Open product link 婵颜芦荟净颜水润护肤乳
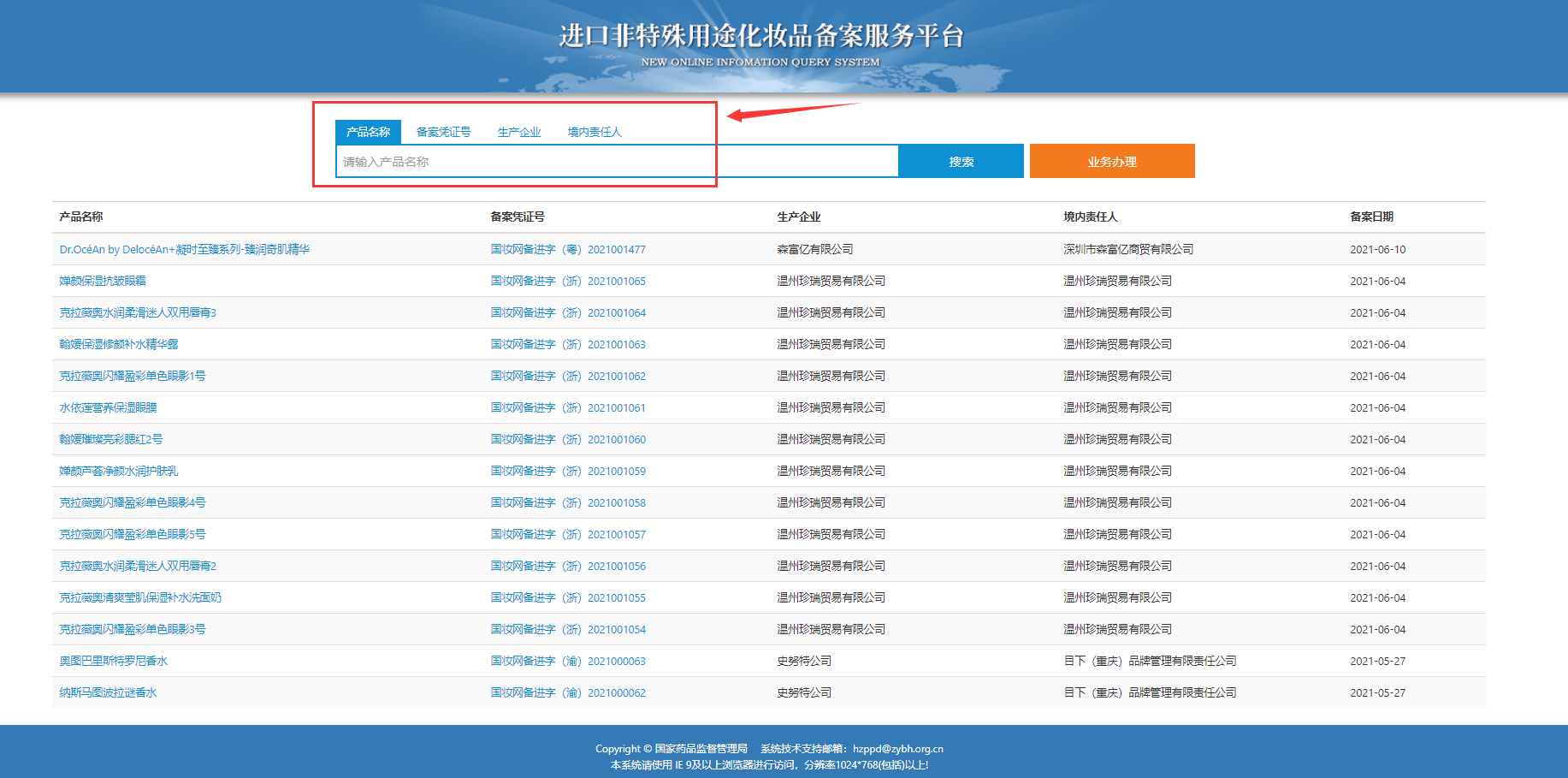This screenshot has height=778, width=1568. coord(119,471)
